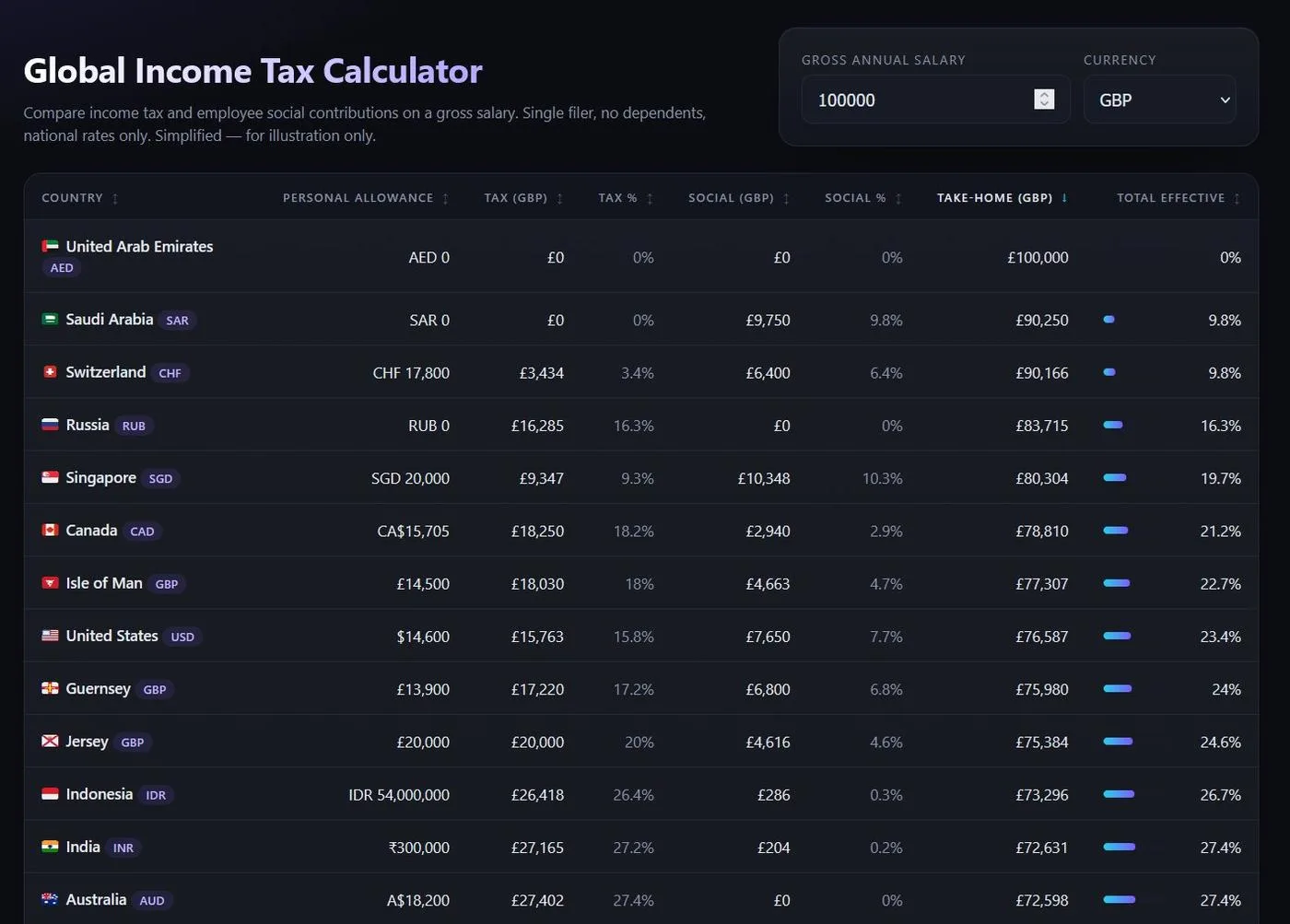Click Saudi Arabia's effective rate bar
Image resolution: width=1290 pixels, height=924 pixels.
click(1109, 320)
